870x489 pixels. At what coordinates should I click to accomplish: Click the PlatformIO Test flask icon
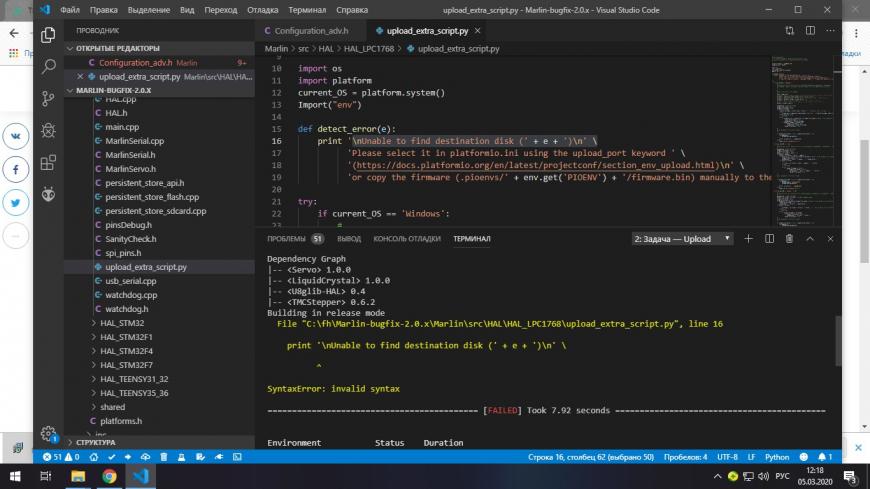[x=181, y=457]
